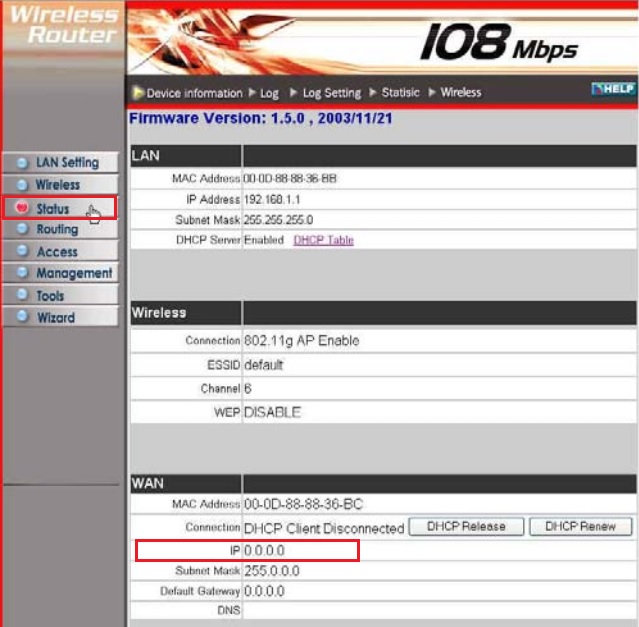Switch to Device information tab
This screenshot has width=639, height=627.
click(194, 93)
